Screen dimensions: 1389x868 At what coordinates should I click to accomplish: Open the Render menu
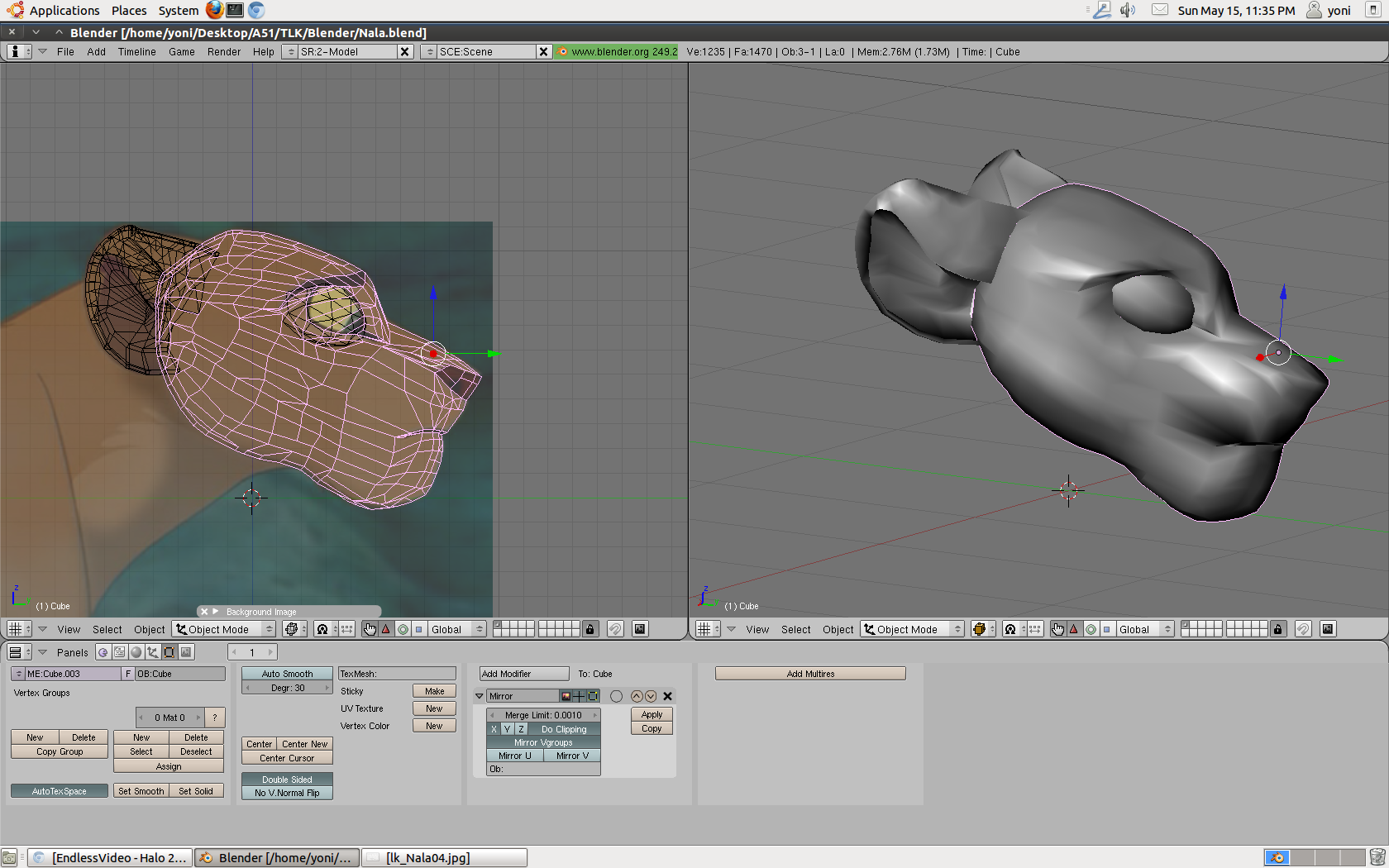pos(224,51)
